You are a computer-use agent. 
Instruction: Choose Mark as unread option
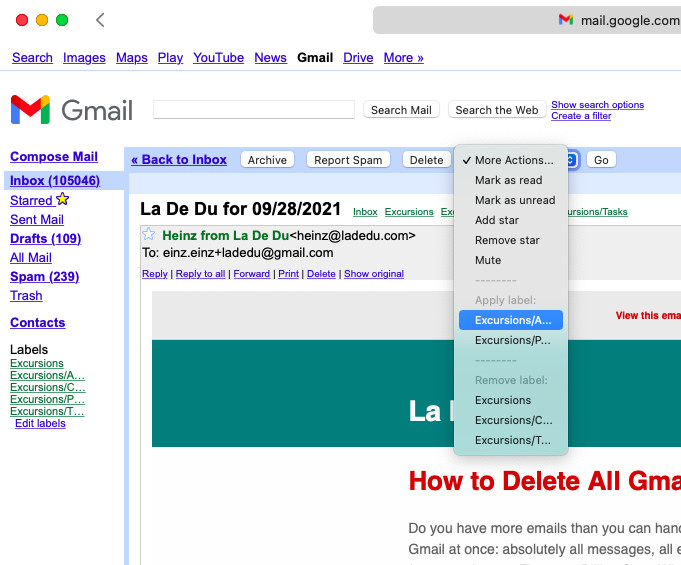[x=510, y=200]
